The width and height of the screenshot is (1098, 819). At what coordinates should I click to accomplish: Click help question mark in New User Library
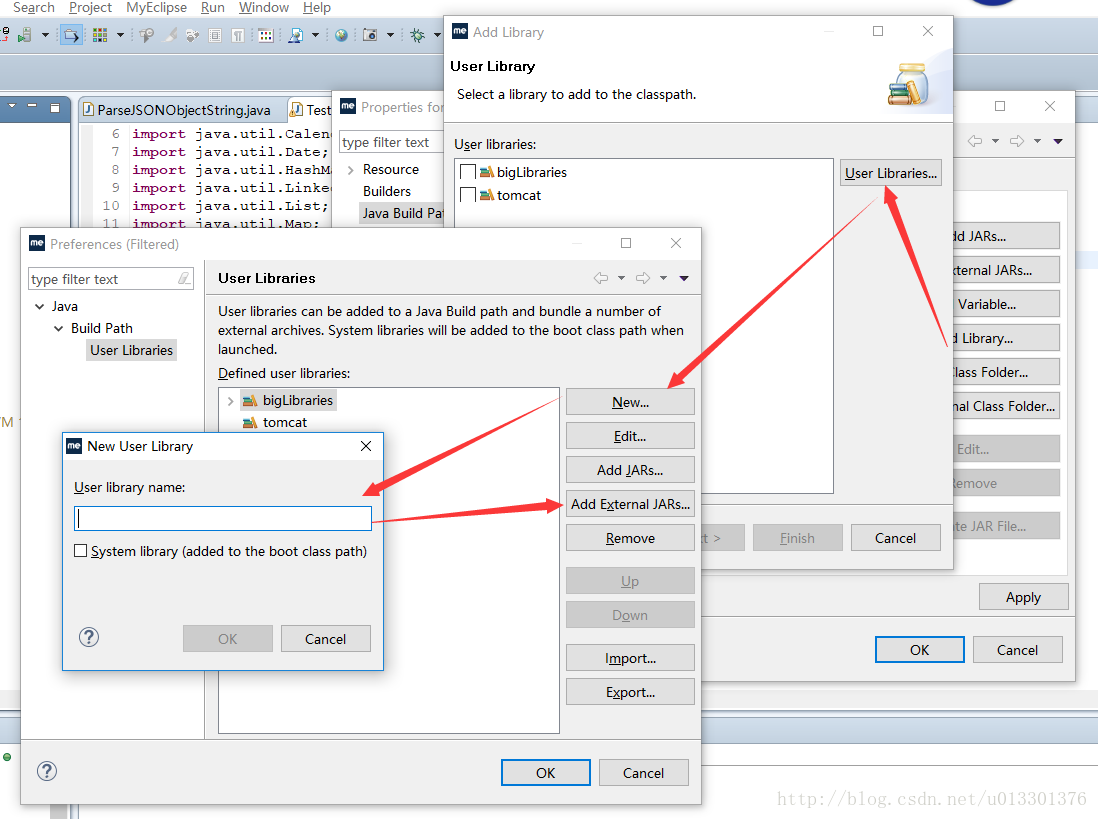point(89,637)
